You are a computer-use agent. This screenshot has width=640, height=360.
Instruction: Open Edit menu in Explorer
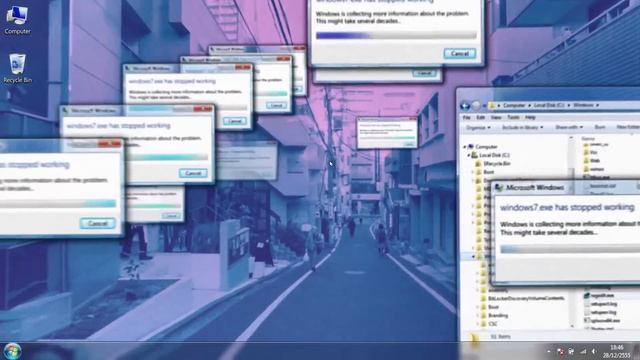(x=480, y=118)
